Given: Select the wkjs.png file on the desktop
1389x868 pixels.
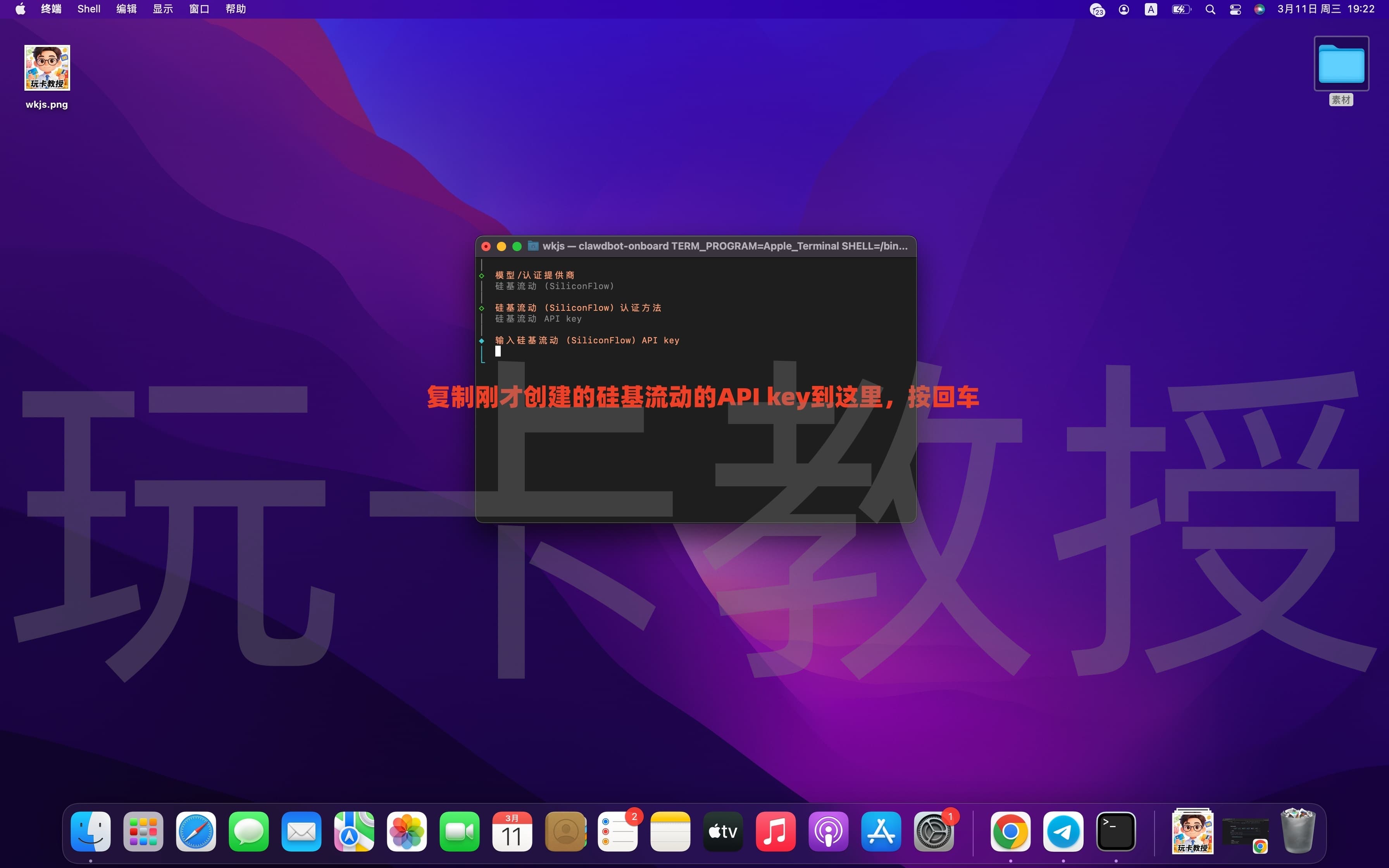Looking at the screenshot, I should [x=47, y=68].
